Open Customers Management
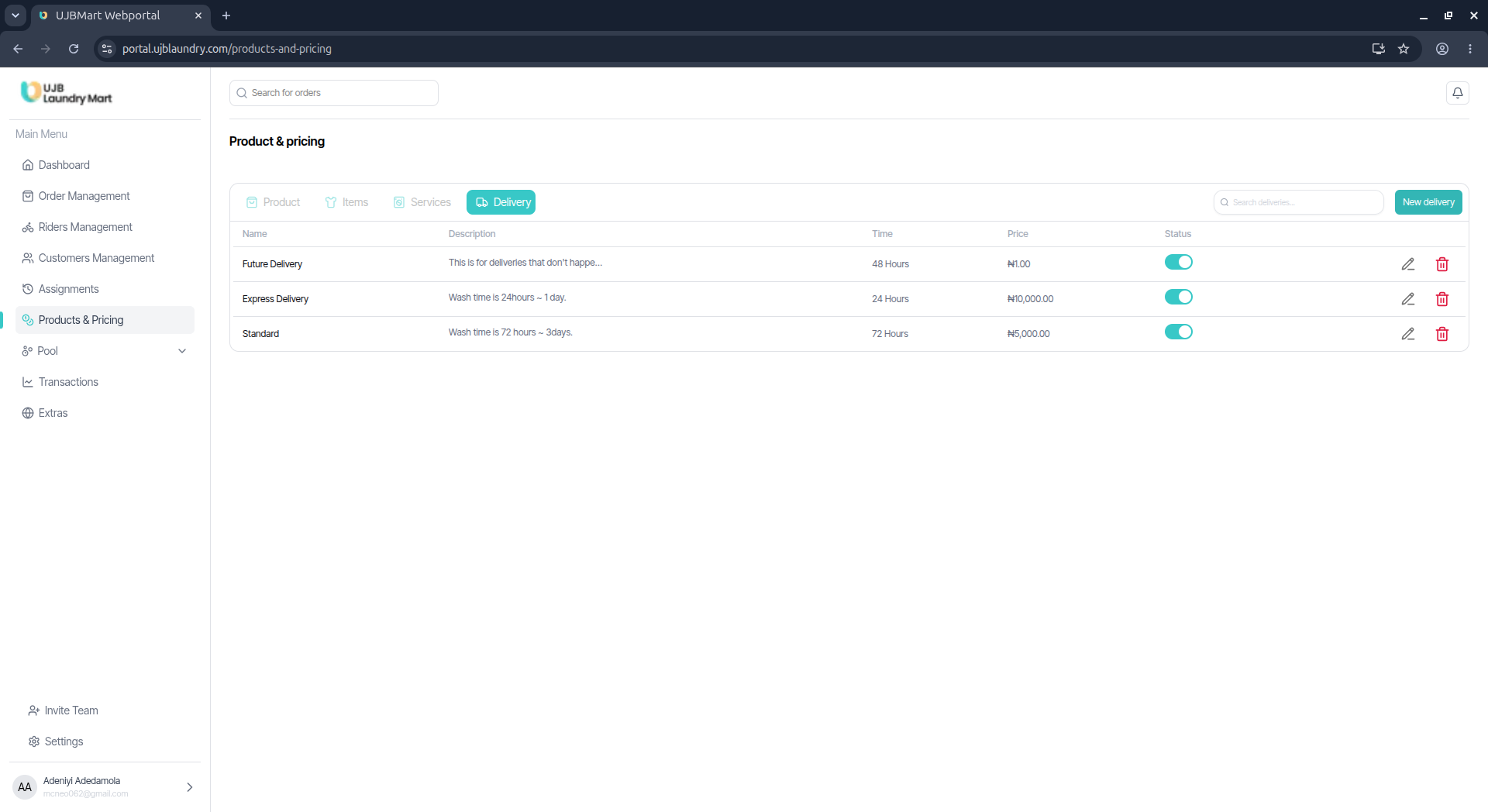 tap(105, 258)
